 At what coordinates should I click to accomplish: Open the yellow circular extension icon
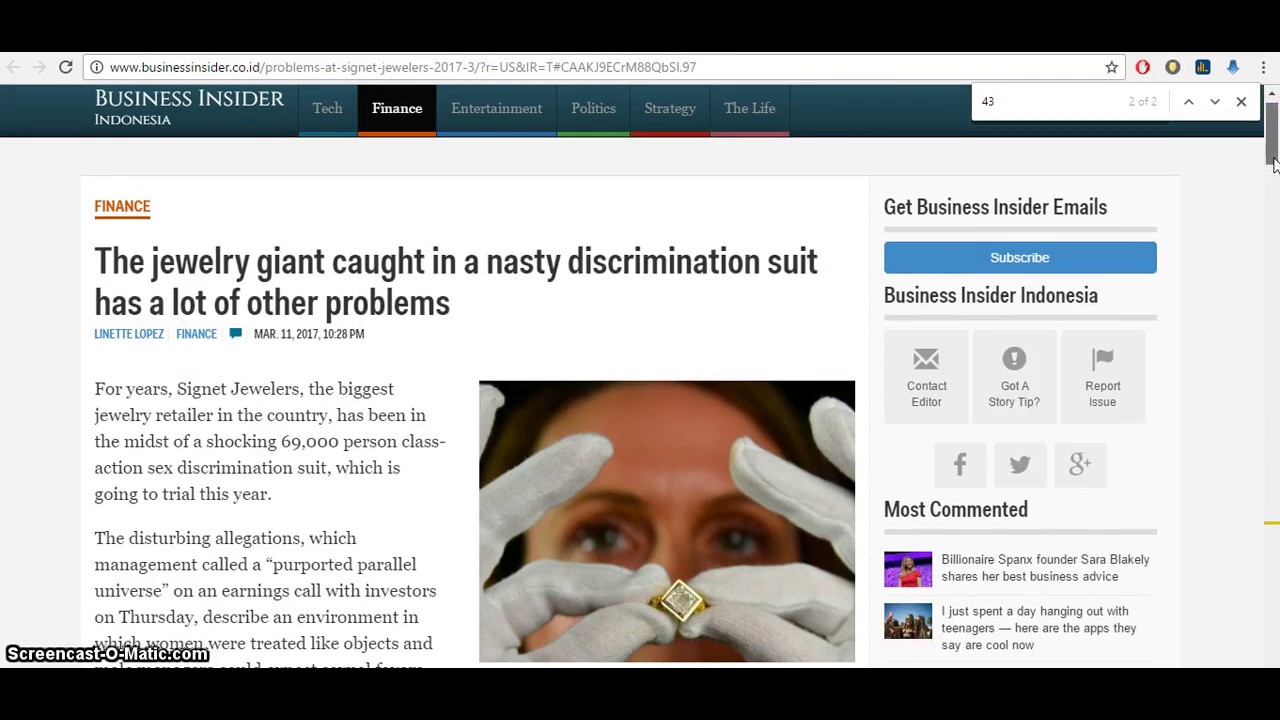(1172, 67)
